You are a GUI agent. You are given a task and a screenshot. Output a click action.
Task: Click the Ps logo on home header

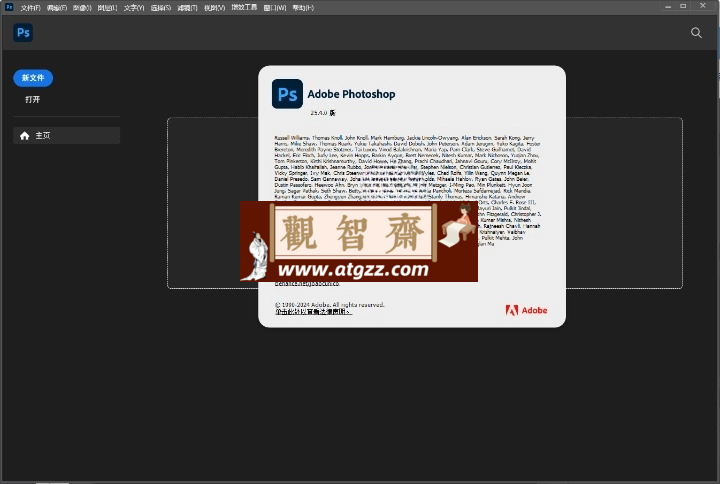[23, 33]
